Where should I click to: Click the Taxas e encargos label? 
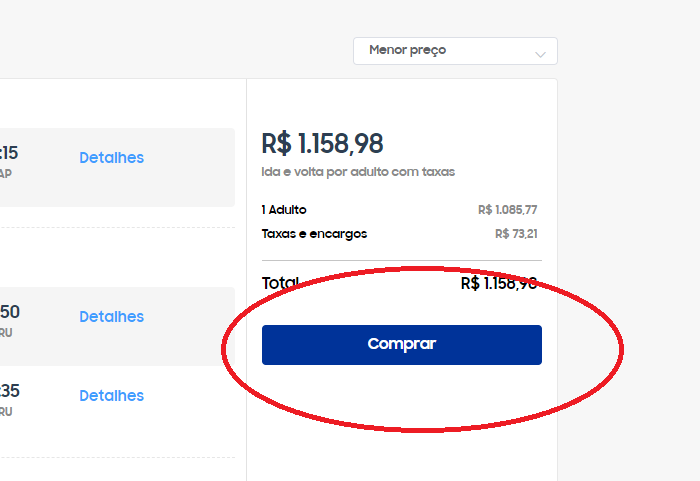314,234
